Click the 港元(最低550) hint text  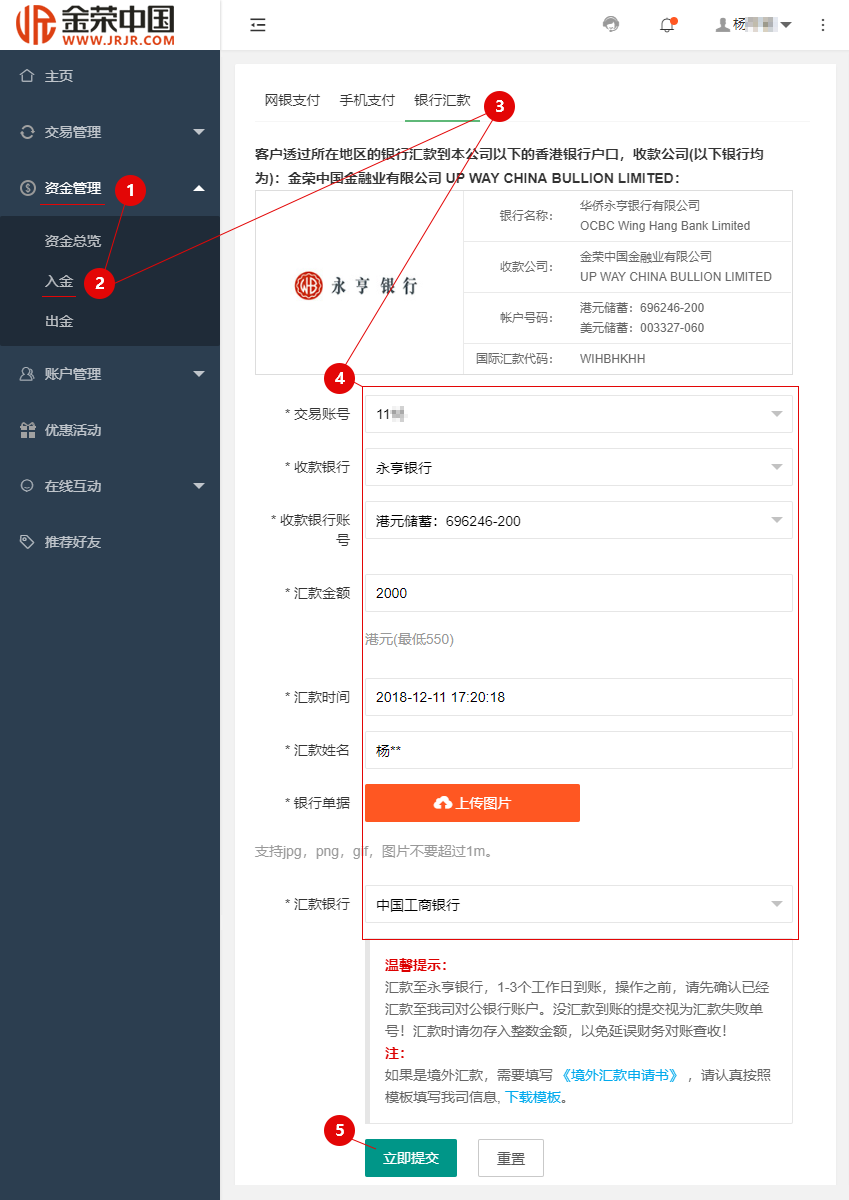409,639
